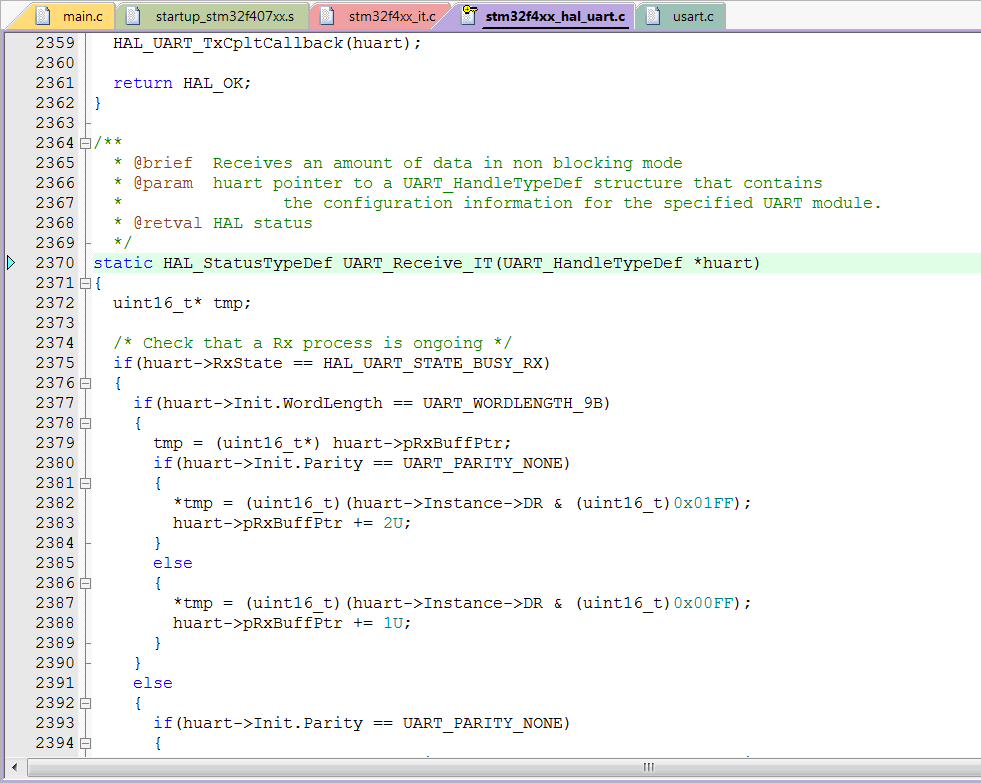Screen dimensions: 981x783
Task: Click the locked file icon on stm32f4xx_hal_uart.c tab
Action: click(x=469, y=15)
